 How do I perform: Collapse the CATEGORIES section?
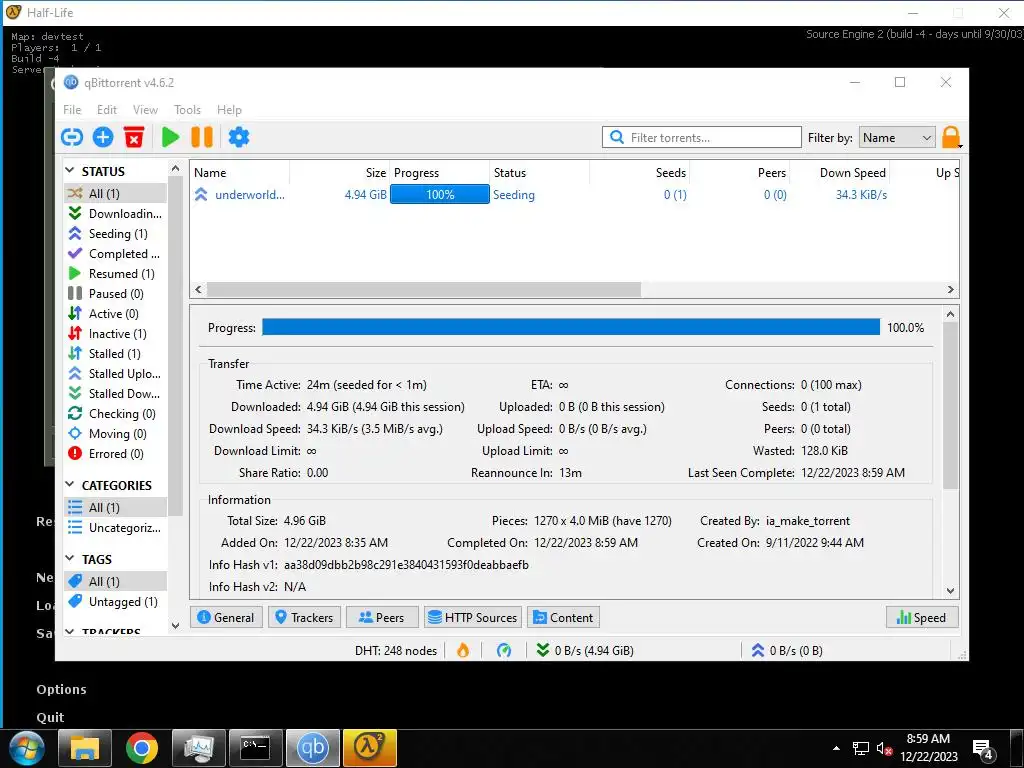70,485
